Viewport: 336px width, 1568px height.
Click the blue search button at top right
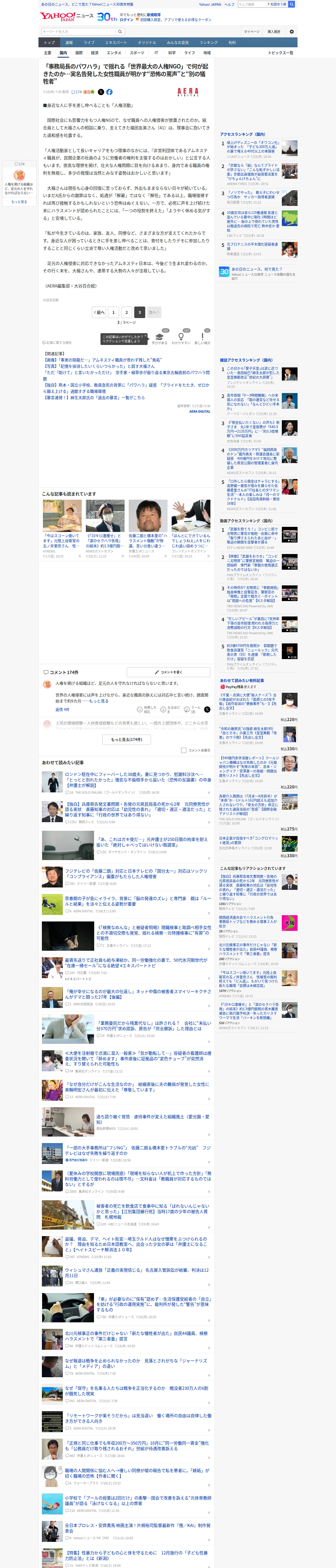click(292, 4)
